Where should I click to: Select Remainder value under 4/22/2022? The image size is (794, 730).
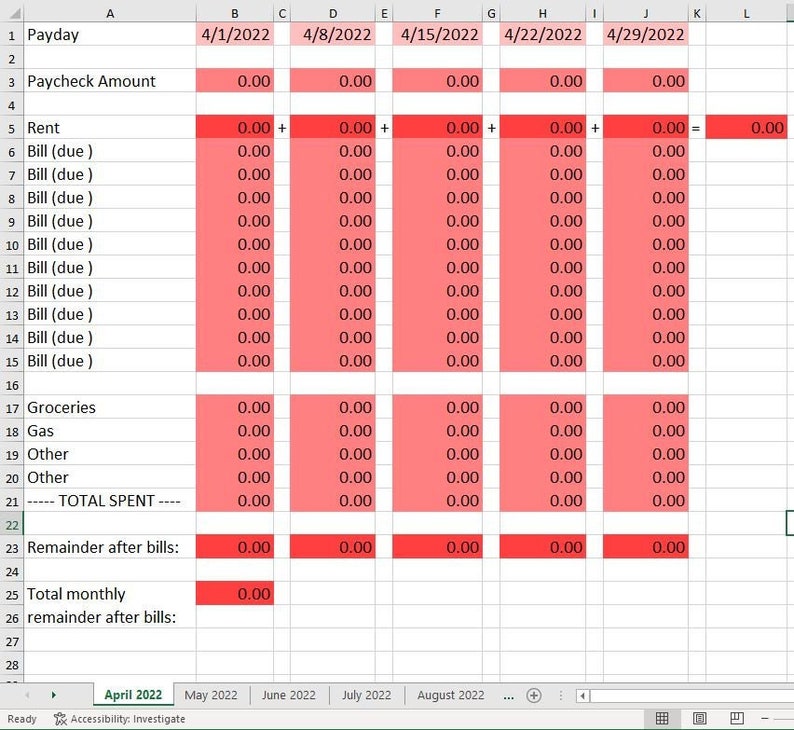543,547
